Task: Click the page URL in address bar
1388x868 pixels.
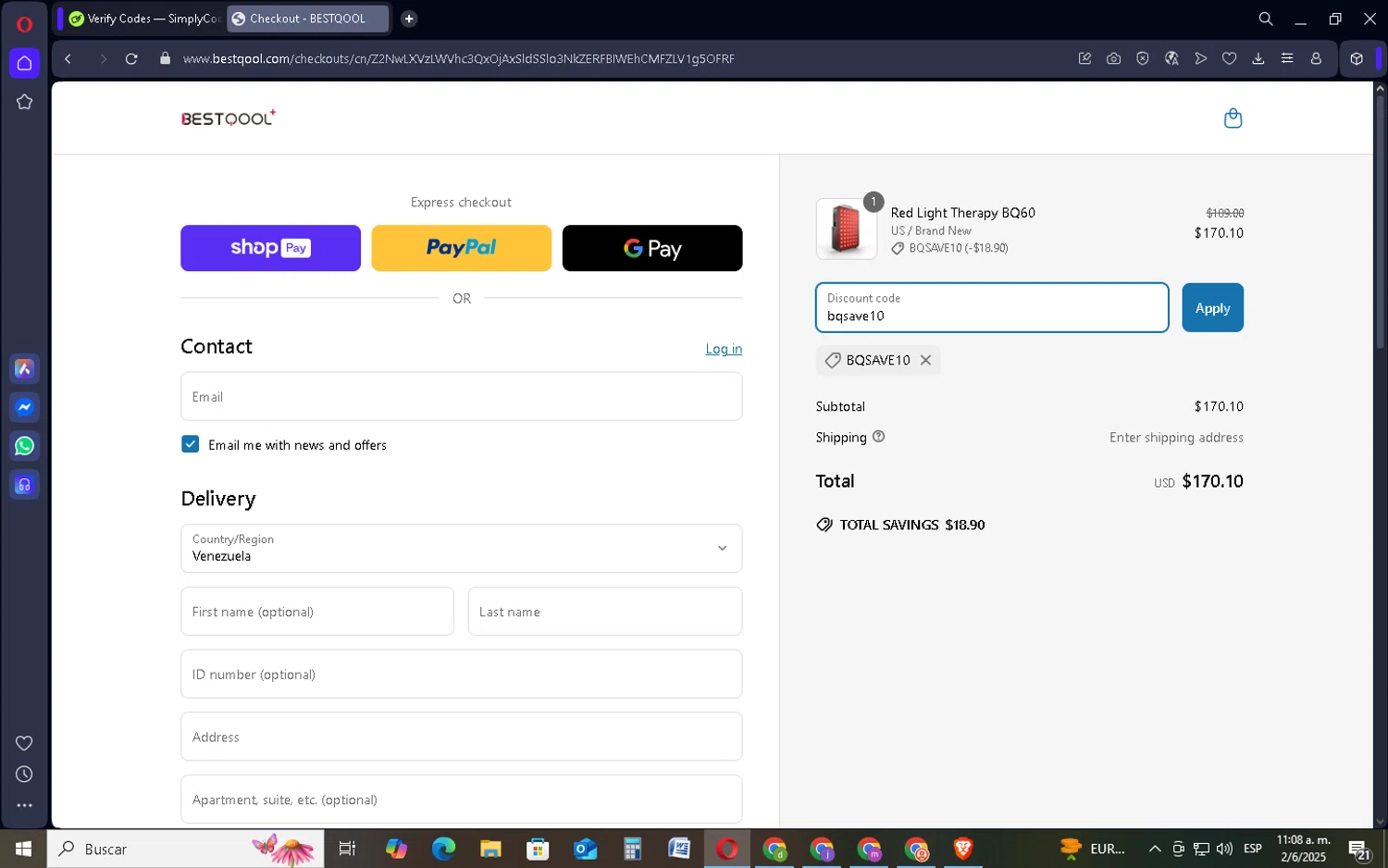Action: point(459,58)
